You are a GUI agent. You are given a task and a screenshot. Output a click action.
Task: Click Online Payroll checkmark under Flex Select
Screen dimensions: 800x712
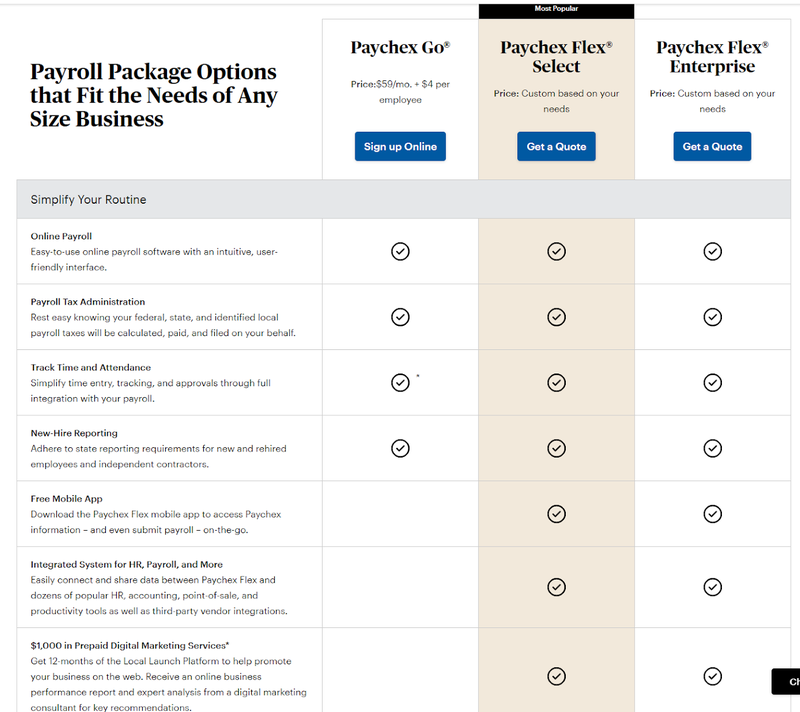click(x=557, y=251)
